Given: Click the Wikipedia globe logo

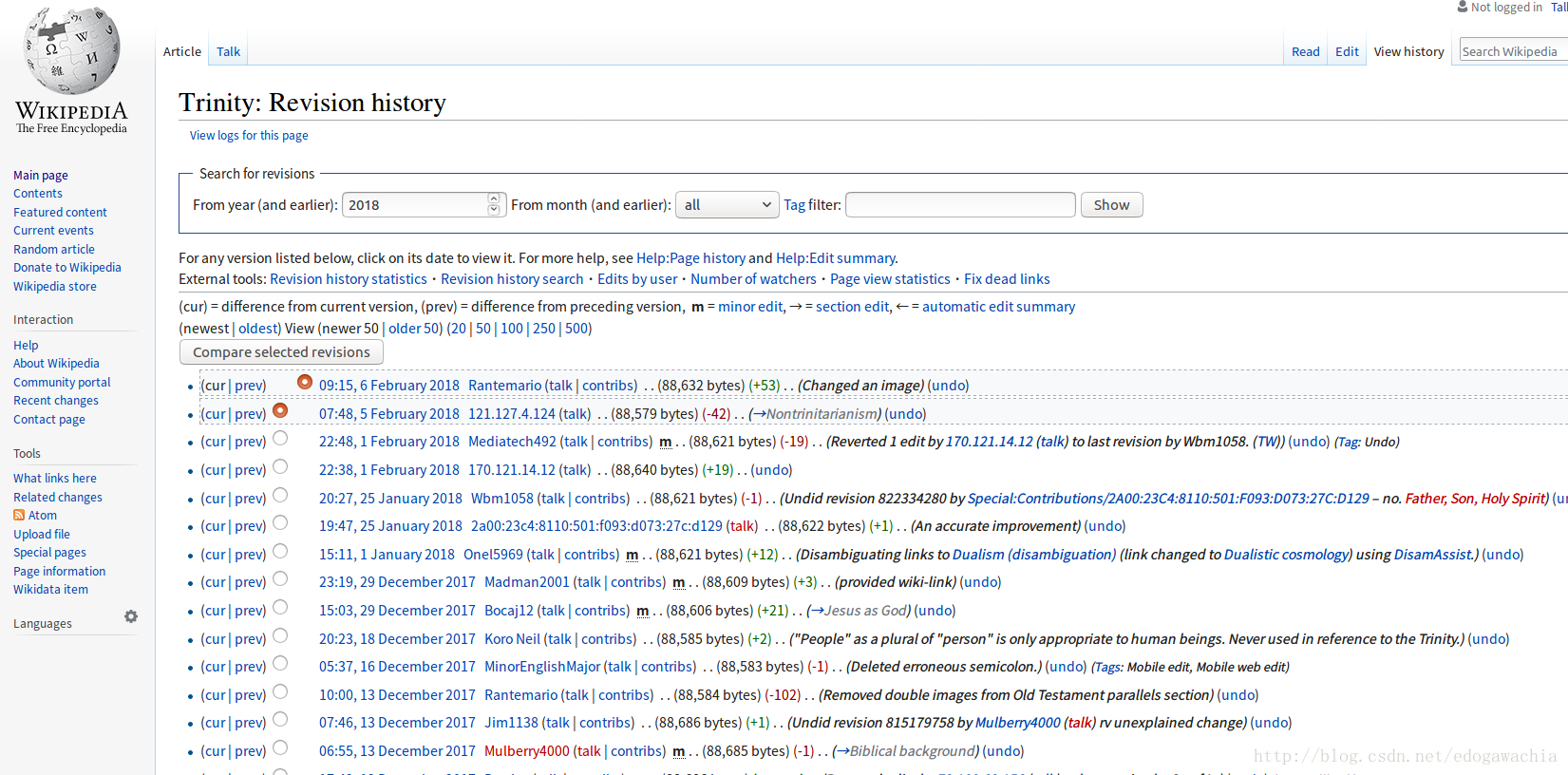Looking at the screenshot, I should coord(72,49).
